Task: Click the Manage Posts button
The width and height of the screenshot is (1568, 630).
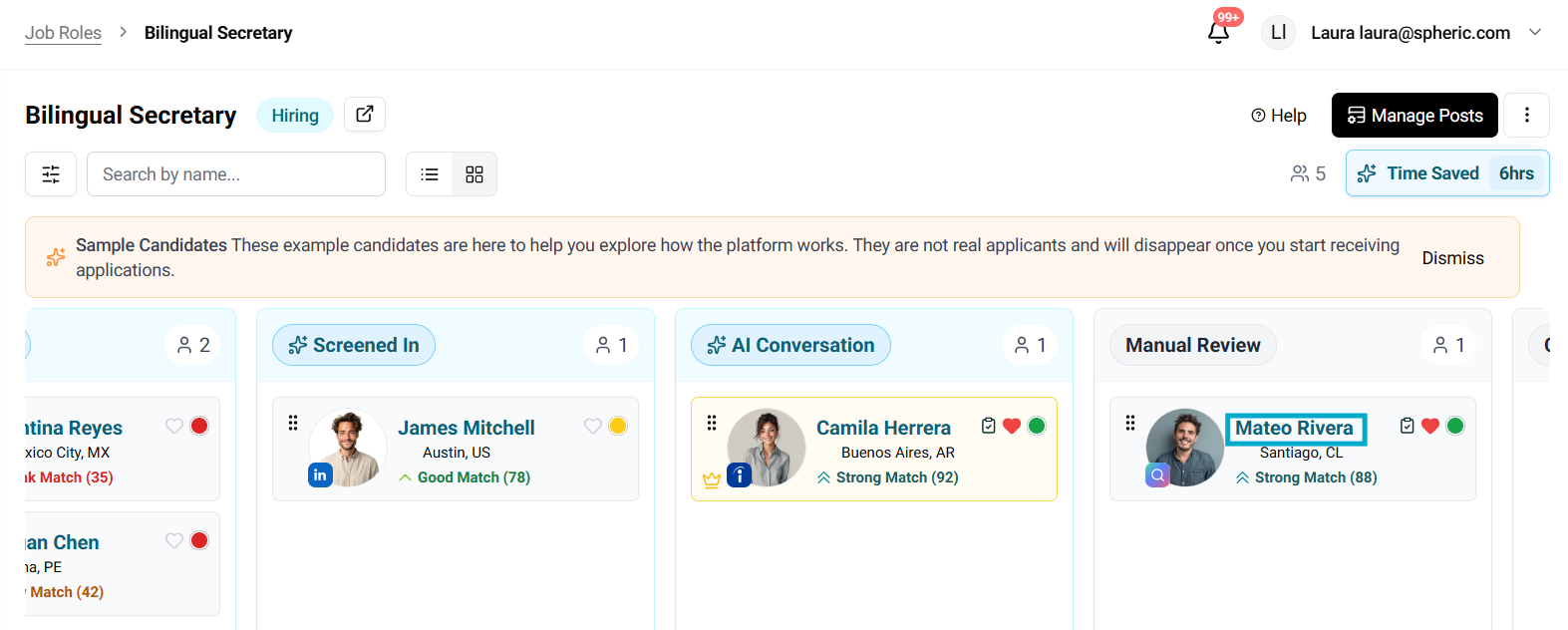Action: (x=1414, y=116)
